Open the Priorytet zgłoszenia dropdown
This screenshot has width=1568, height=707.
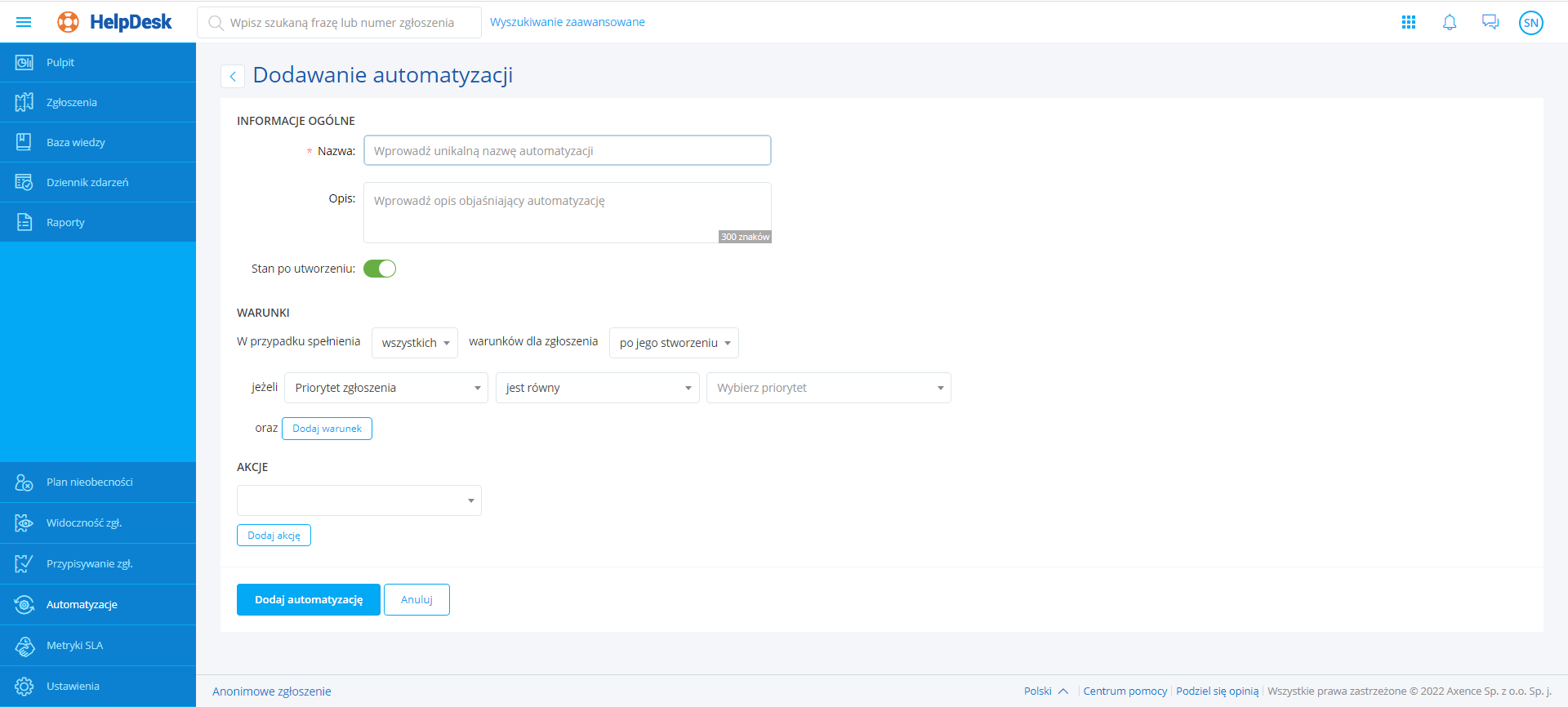click(386, 388)
